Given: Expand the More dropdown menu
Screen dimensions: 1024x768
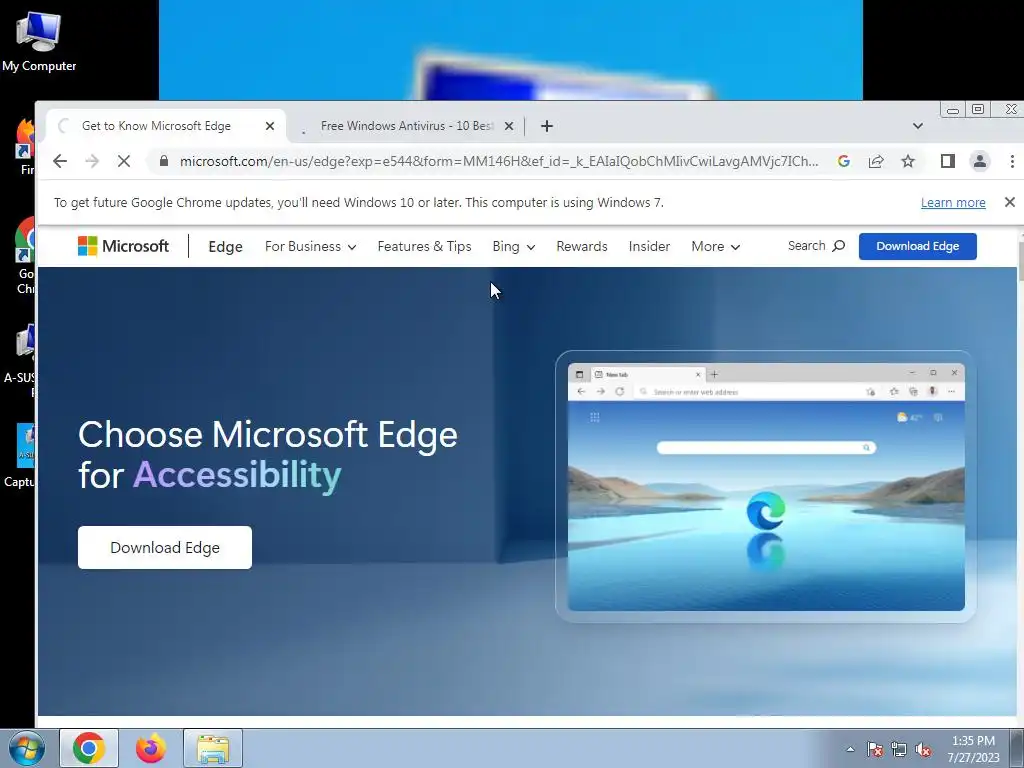Looking at the screenshot, I should pos(715,246).
